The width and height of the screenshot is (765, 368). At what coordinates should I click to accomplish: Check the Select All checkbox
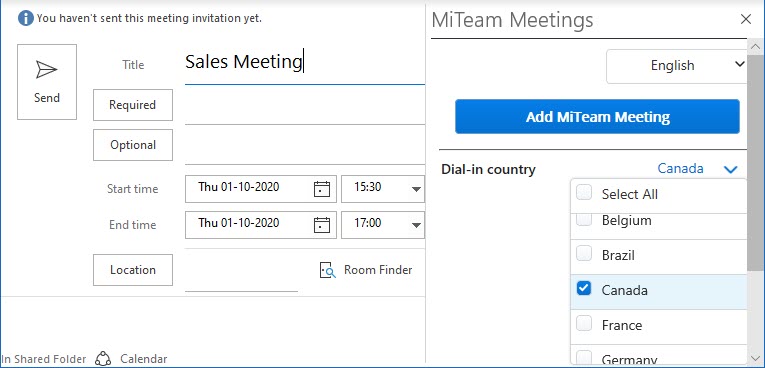point(584,192)
